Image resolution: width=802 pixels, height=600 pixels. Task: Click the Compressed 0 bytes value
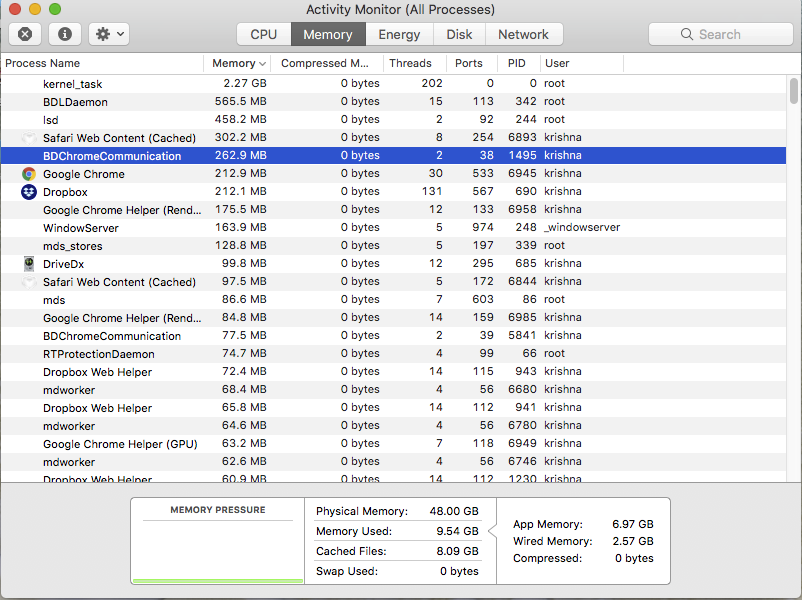click(x=634, y=558)
